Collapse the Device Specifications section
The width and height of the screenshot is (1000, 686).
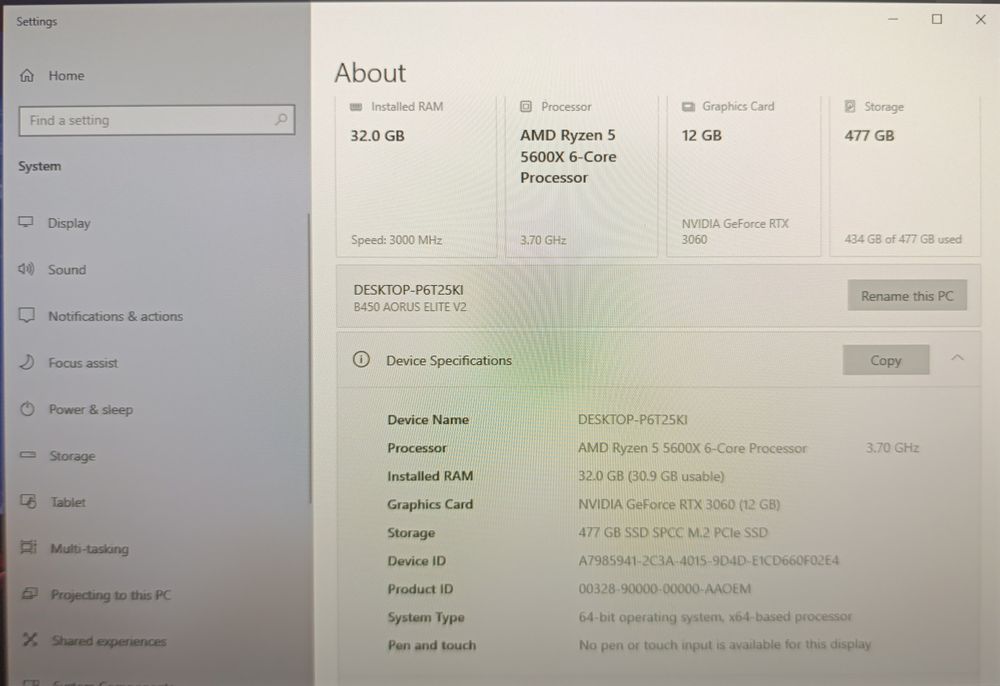pyautogui.click(x=957, y=358)
